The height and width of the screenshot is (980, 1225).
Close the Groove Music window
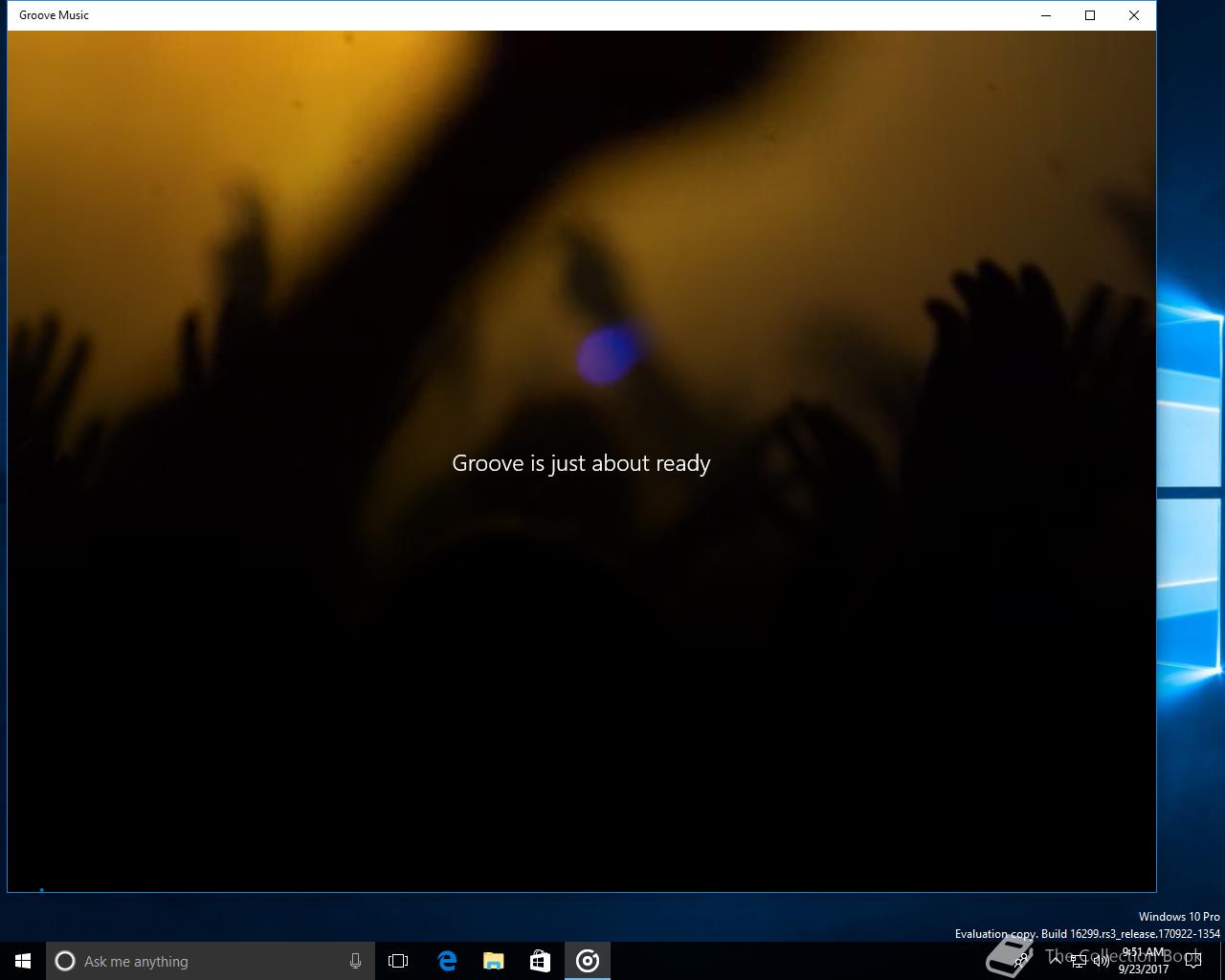click(x=1134, y=15)
